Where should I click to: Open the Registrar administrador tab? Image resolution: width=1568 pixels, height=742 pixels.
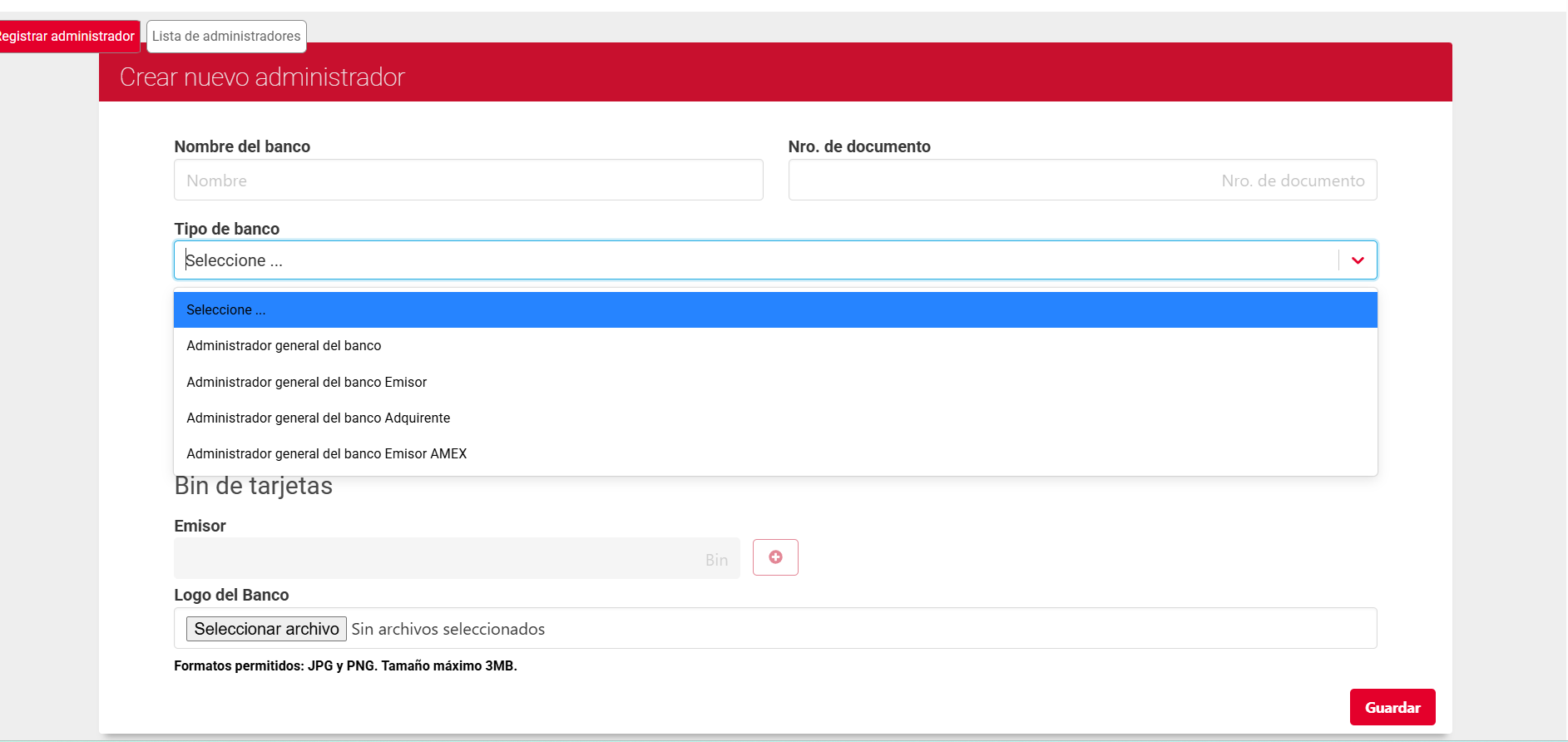pos(68,37)
